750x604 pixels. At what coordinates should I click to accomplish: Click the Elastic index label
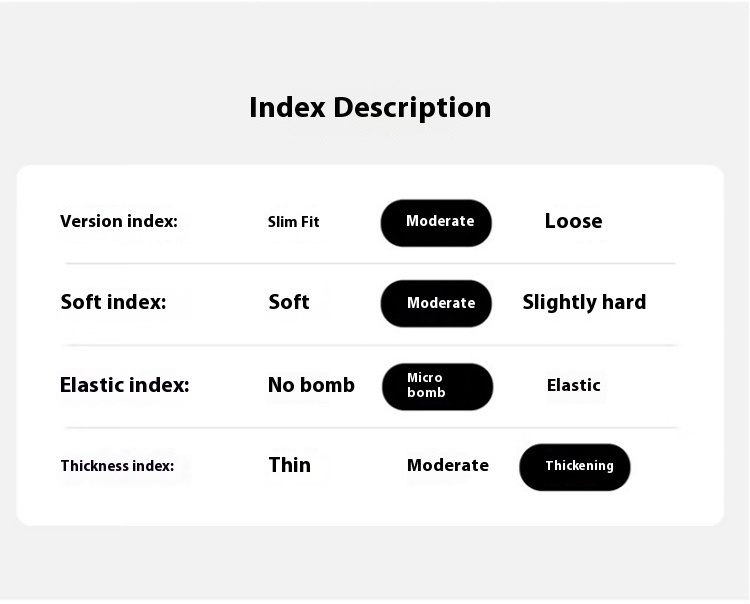pos(124,385)
